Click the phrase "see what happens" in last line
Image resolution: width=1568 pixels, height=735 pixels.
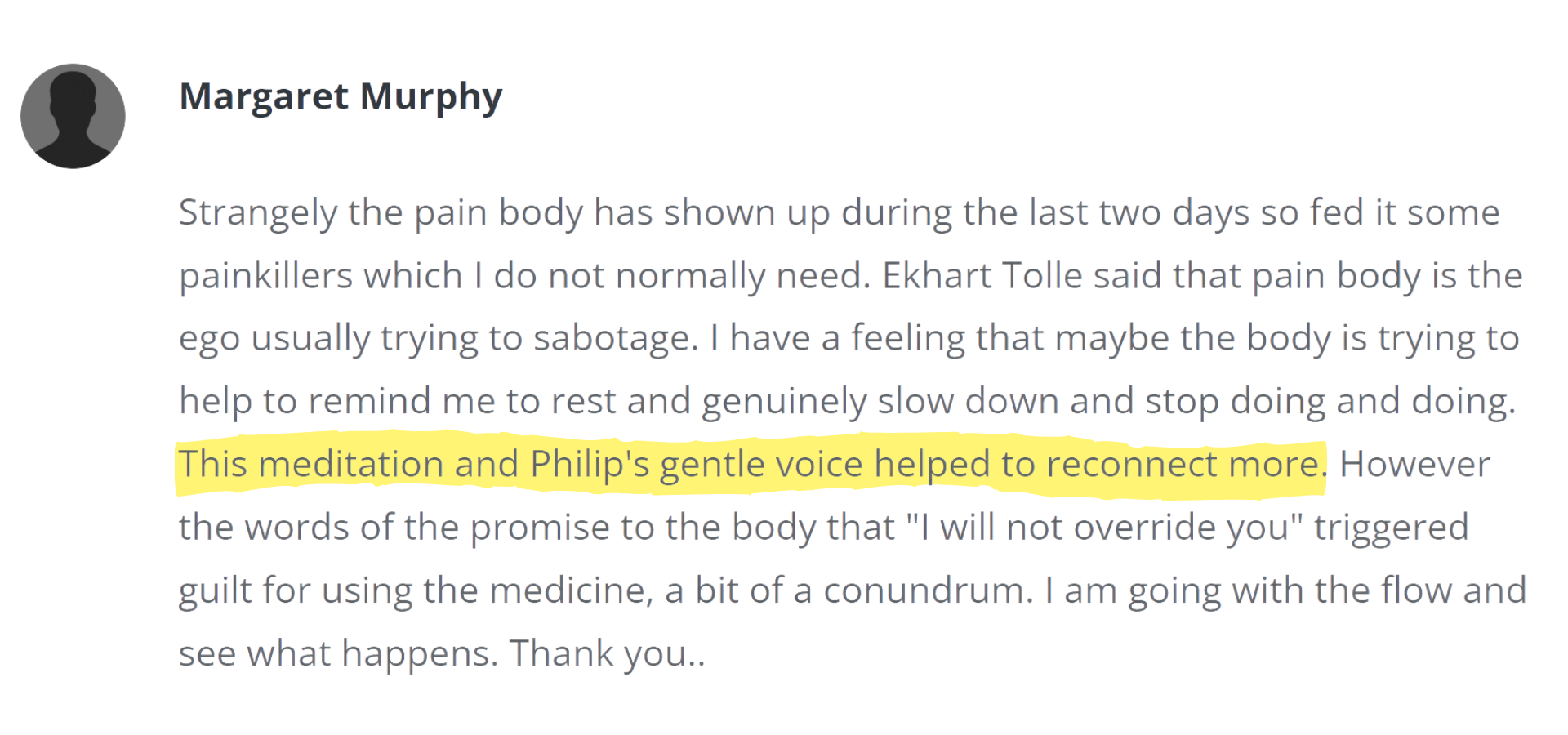(x=337, y=654)
